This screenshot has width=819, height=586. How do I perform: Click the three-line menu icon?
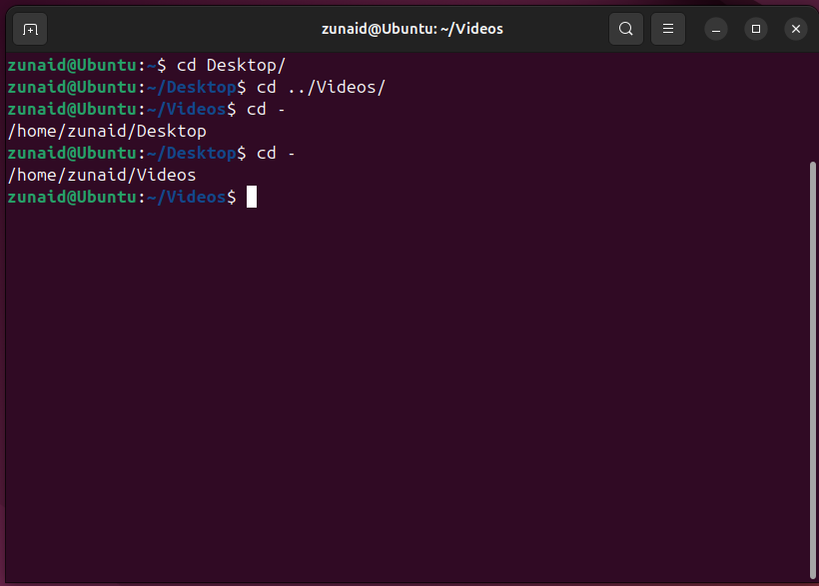pyautogui.click(x=668, y=29)
